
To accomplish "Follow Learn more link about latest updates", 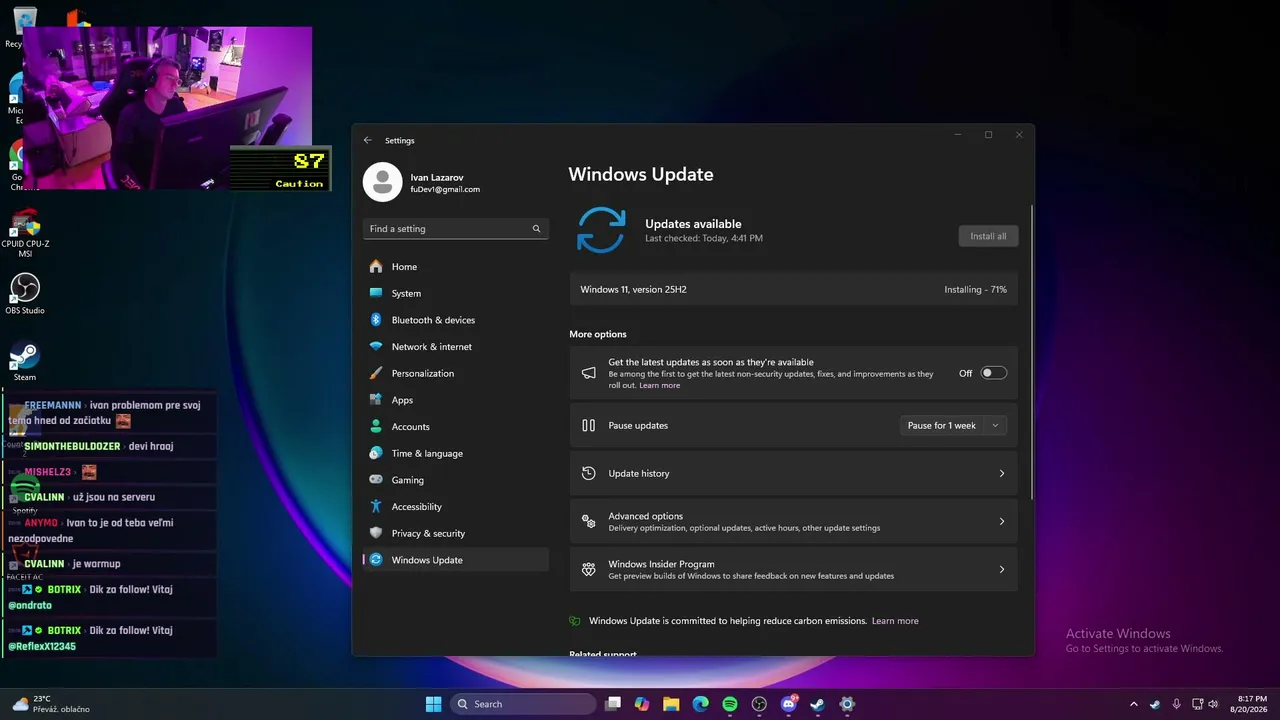I will [x=659, y=385].
